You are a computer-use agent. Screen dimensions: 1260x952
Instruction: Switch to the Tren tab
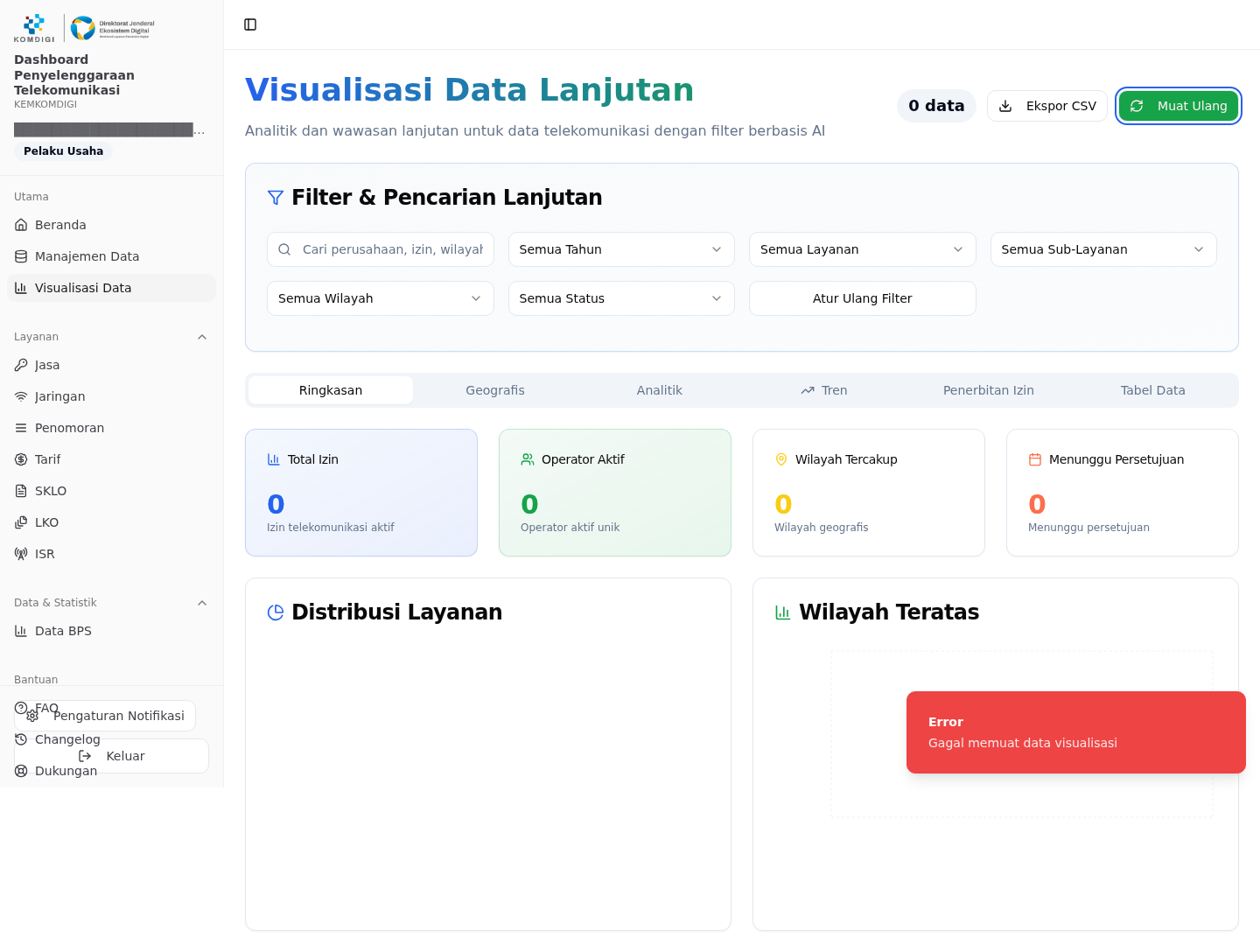point(824,390)
